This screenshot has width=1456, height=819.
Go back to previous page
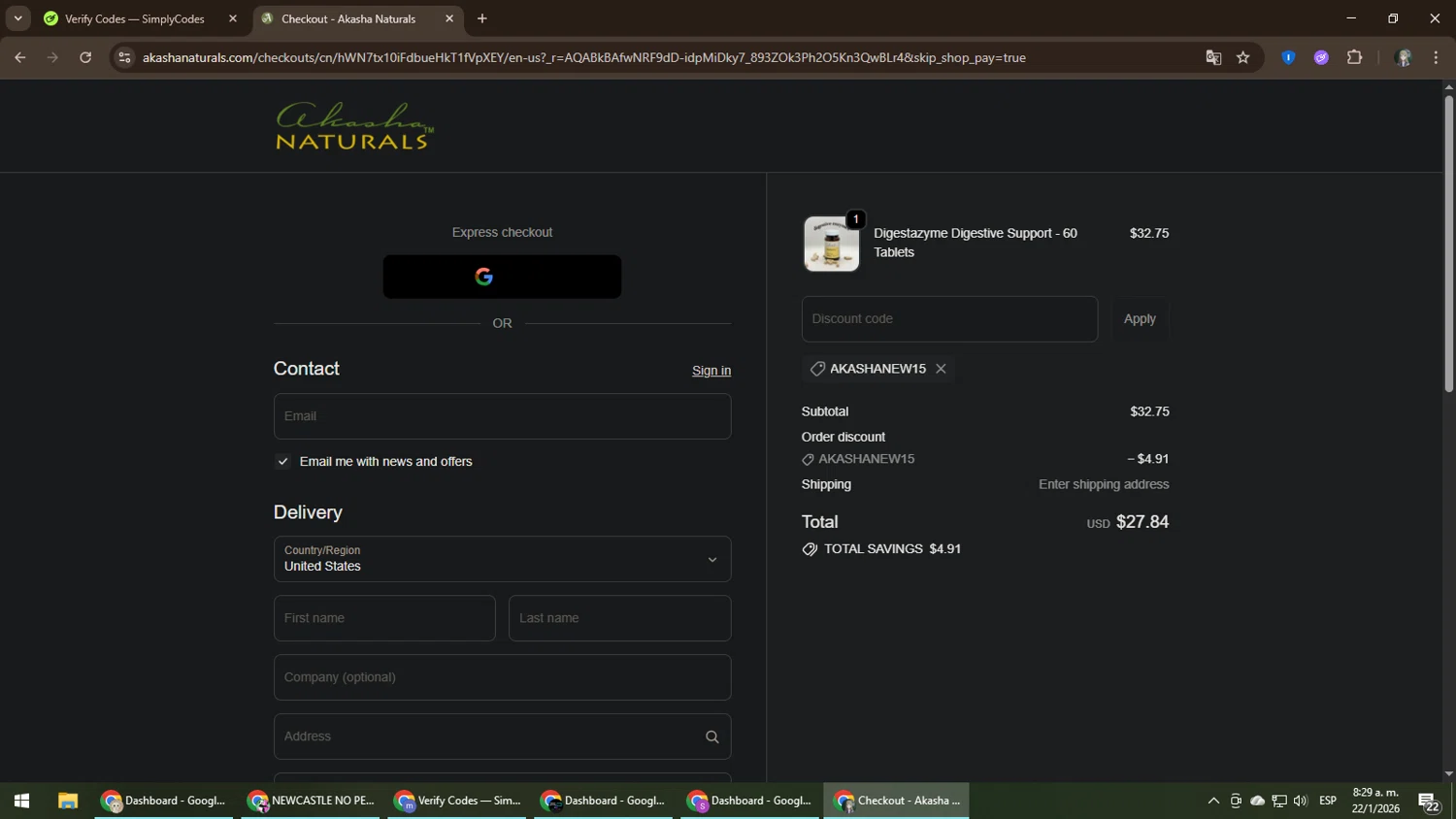(x=20, y=57)
